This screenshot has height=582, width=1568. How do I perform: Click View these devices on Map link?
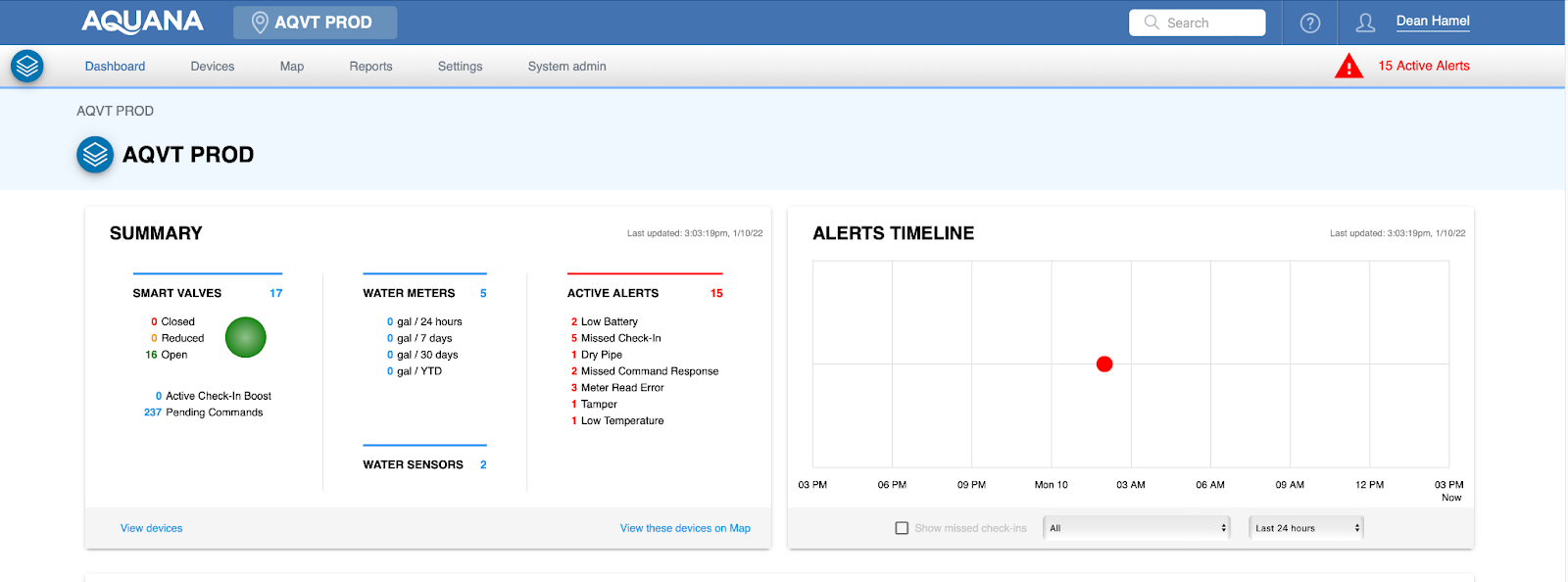click(x=685, y=528)
